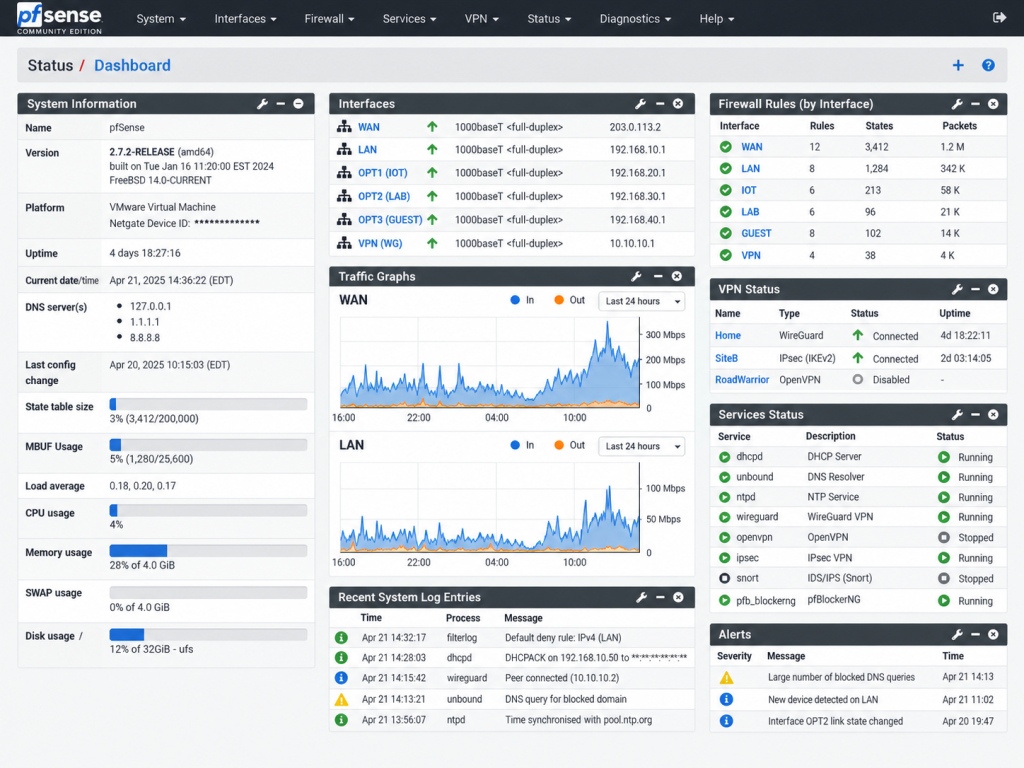1024x768 pixels.
Task: Open dashboard help question mark icon
Action: tap(988, 65)
